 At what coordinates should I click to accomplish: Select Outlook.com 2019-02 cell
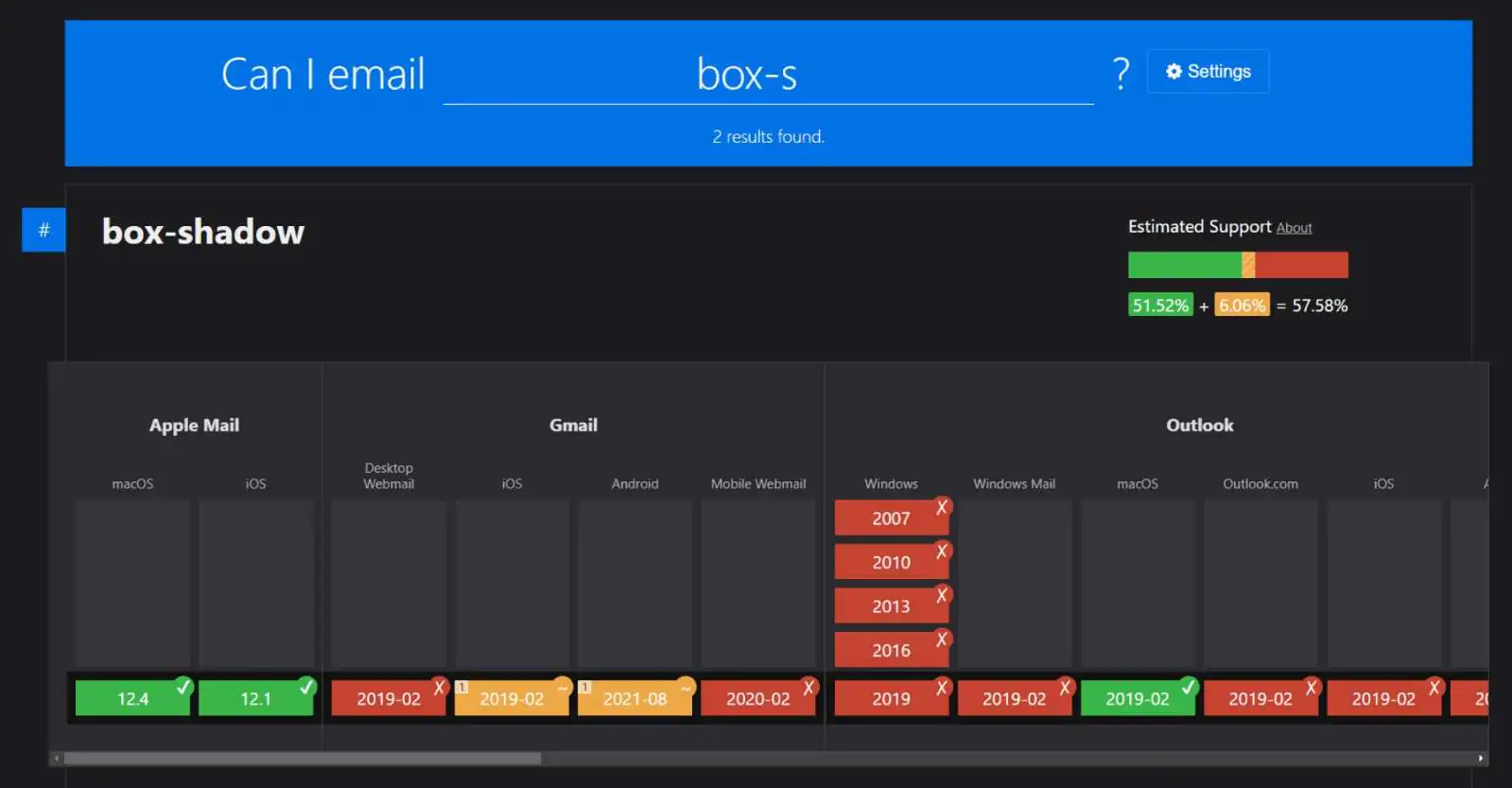(1260, 698)
